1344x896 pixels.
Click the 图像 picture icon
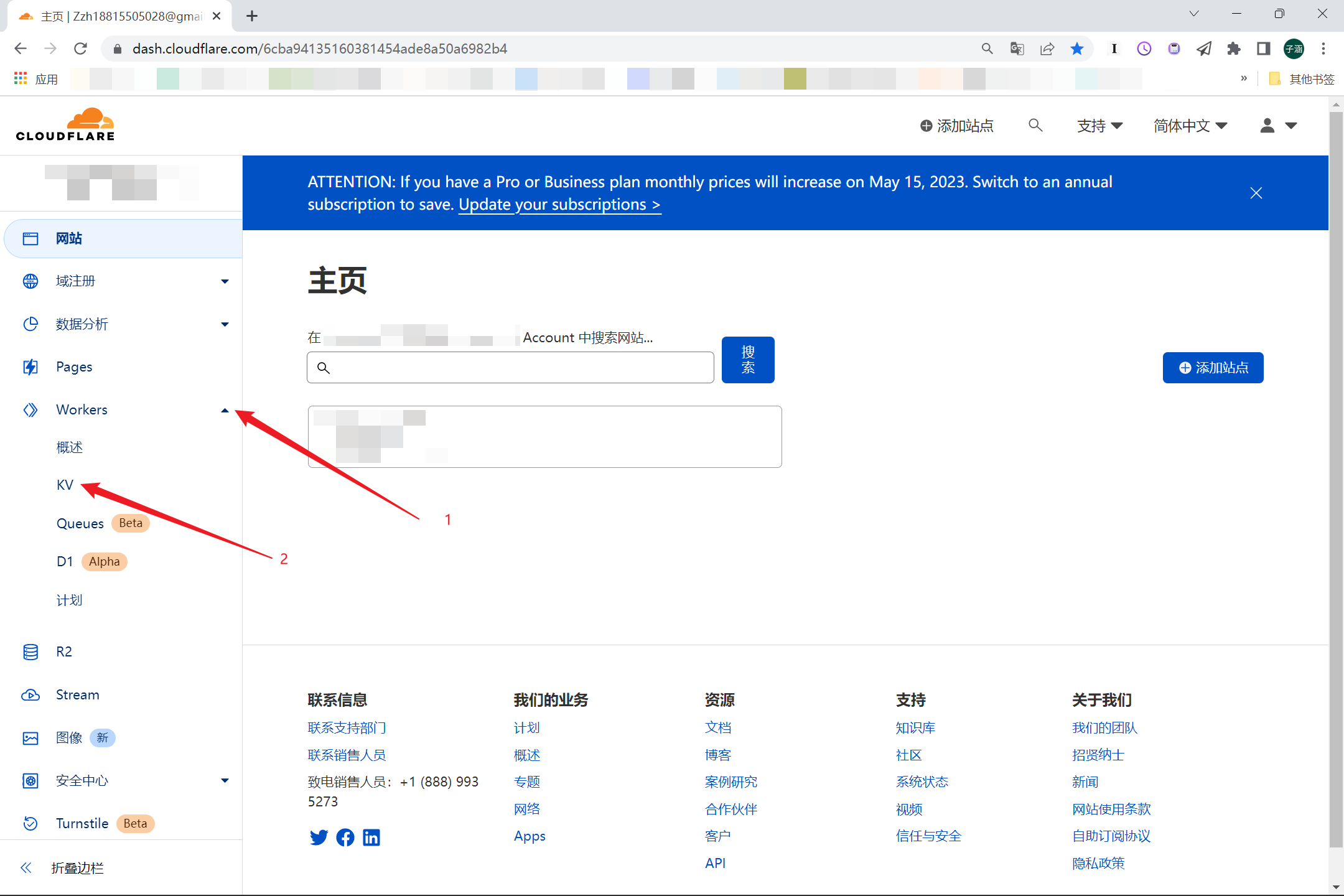30,738
